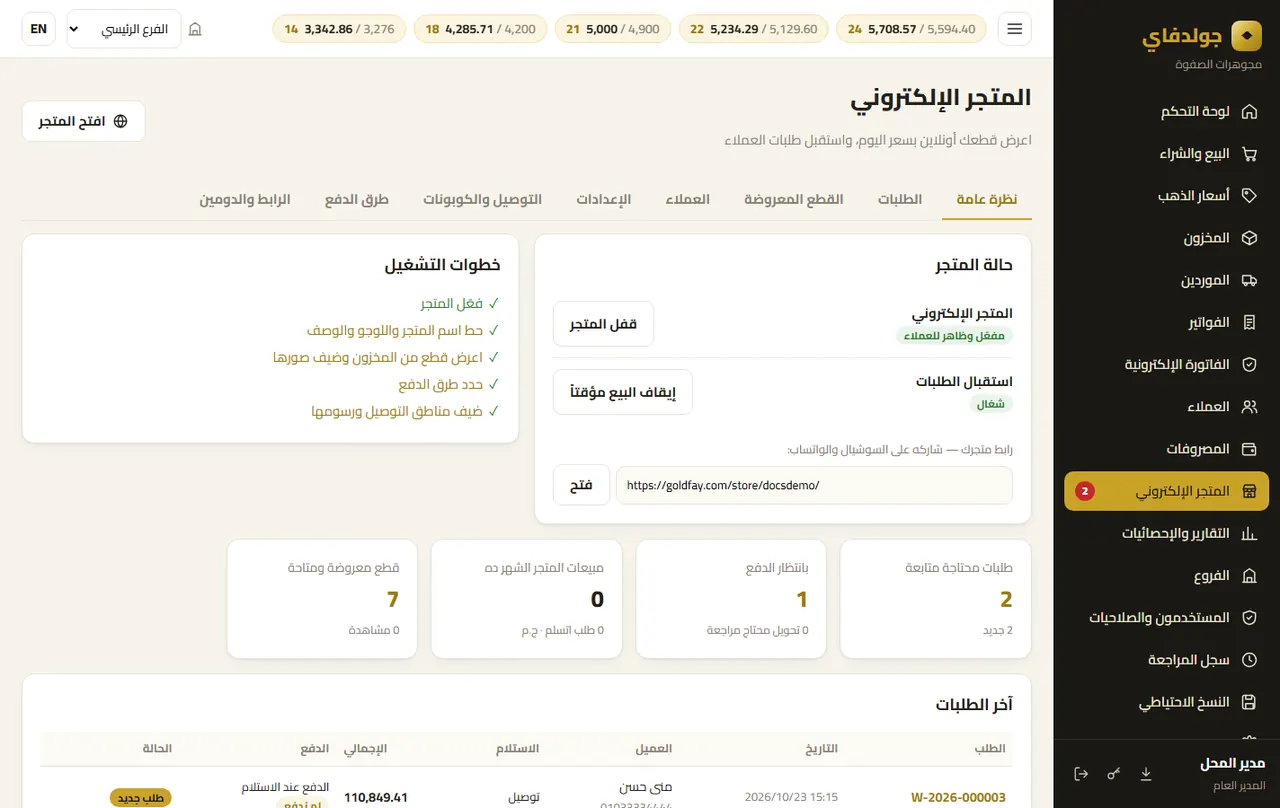This screenshot has width=1280, height=808.
Task: Click the 22 karat gold price chip
Action: pyautogui.click(x=754, y=29)
